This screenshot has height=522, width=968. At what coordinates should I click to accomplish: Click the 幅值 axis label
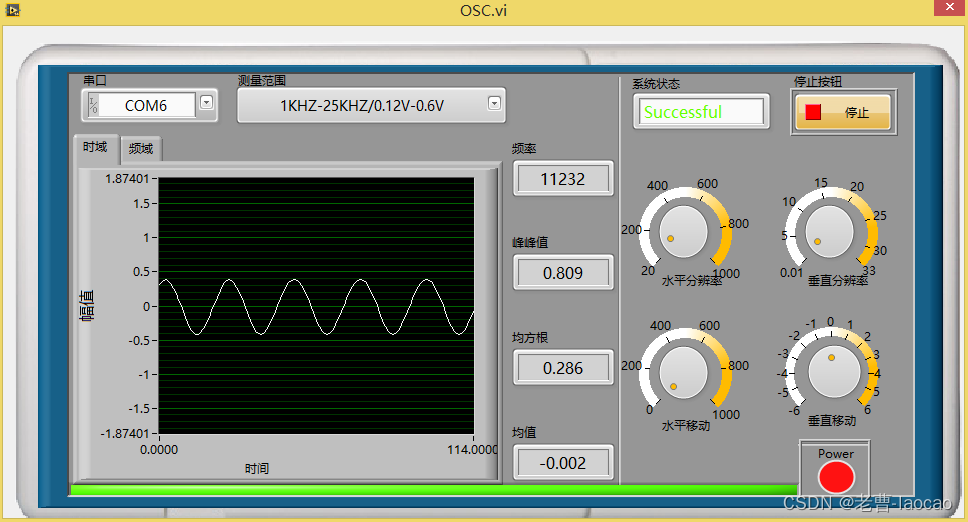(86, 305)
